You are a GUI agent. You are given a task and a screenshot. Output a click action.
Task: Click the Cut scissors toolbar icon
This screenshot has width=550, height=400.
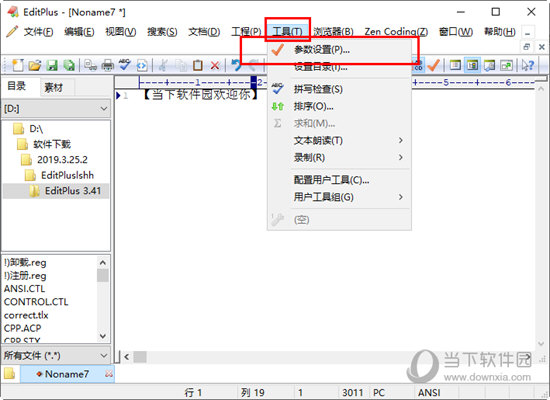click(x=163, y=65)
